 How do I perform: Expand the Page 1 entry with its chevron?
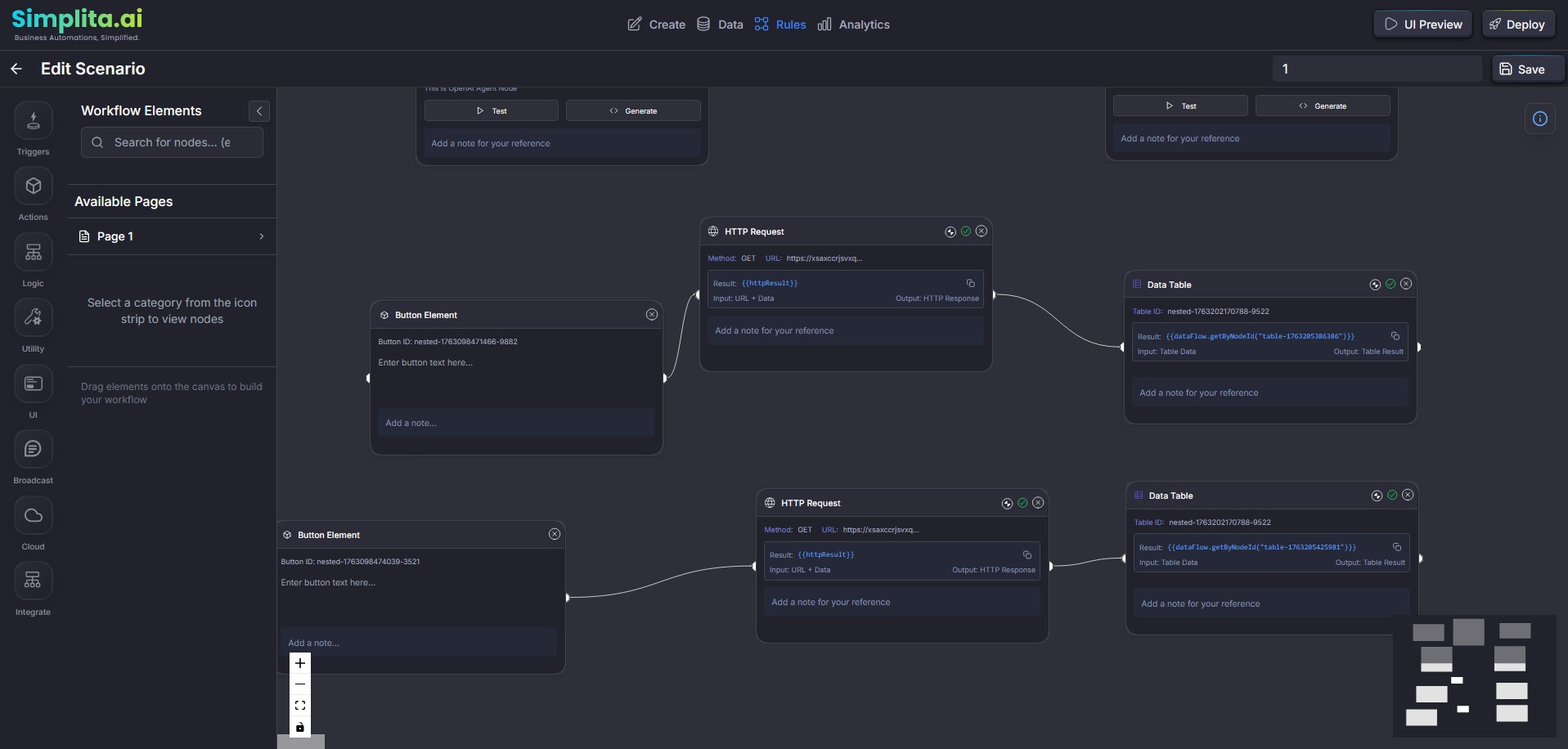(x=261, y=236)
